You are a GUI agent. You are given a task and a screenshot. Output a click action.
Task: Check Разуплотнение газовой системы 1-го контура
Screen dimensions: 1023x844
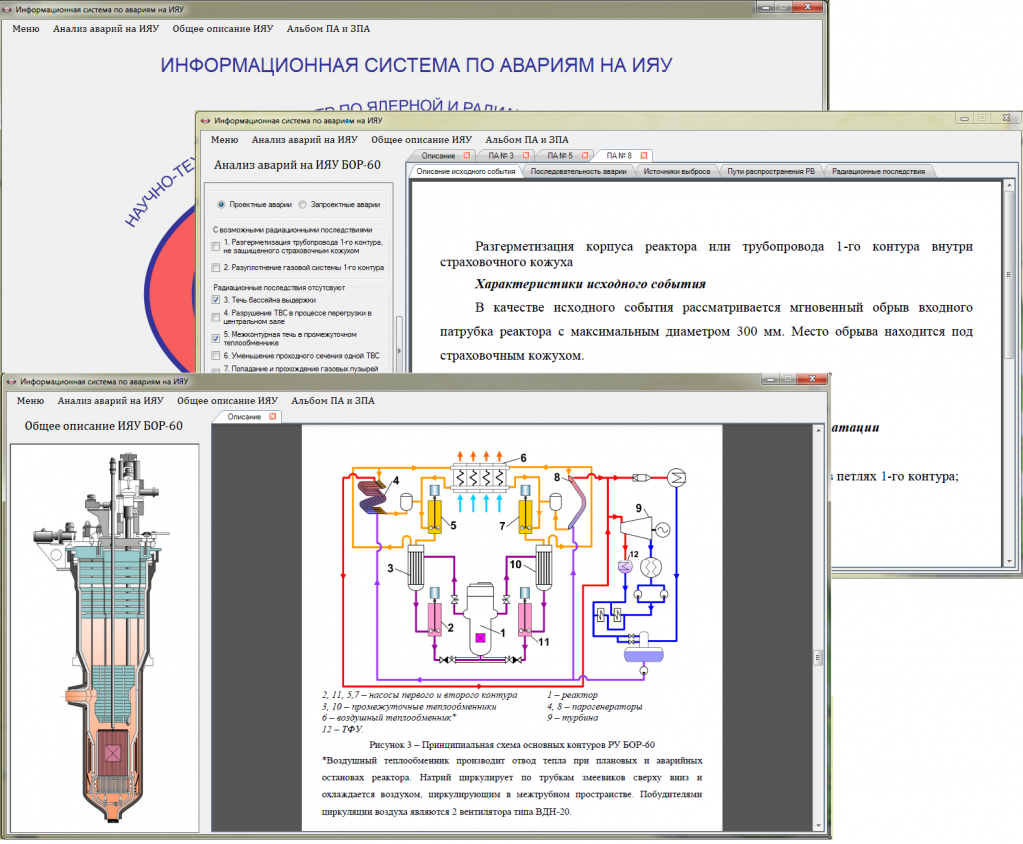point(216,268)
